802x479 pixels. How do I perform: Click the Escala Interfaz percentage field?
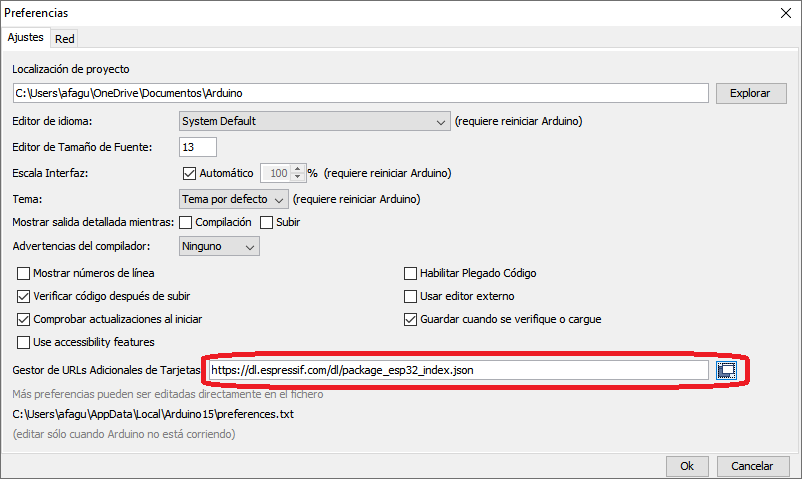[x=276, y=173]
